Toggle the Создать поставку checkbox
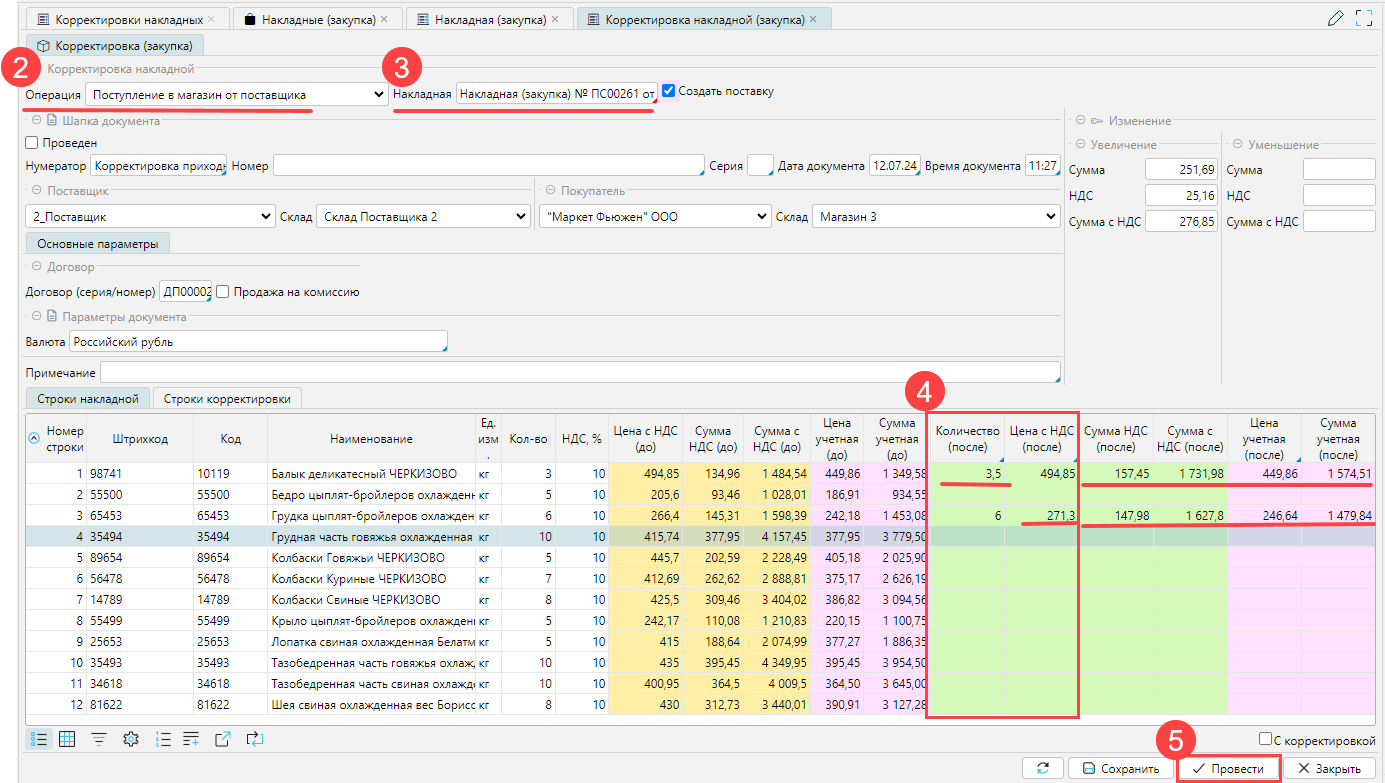 point(668,91)
